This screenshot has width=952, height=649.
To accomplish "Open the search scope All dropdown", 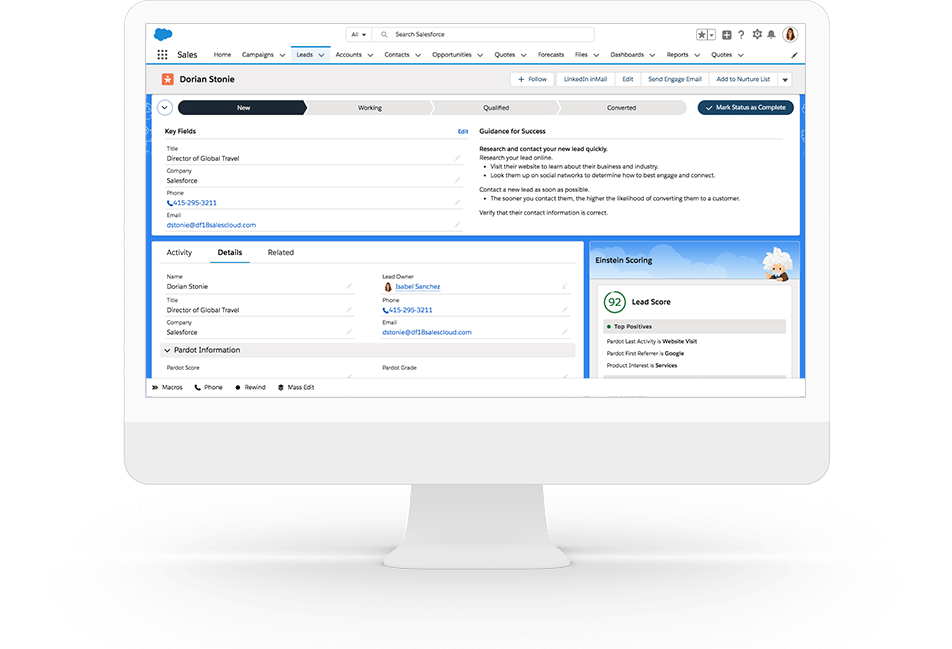I will (358, 34).
